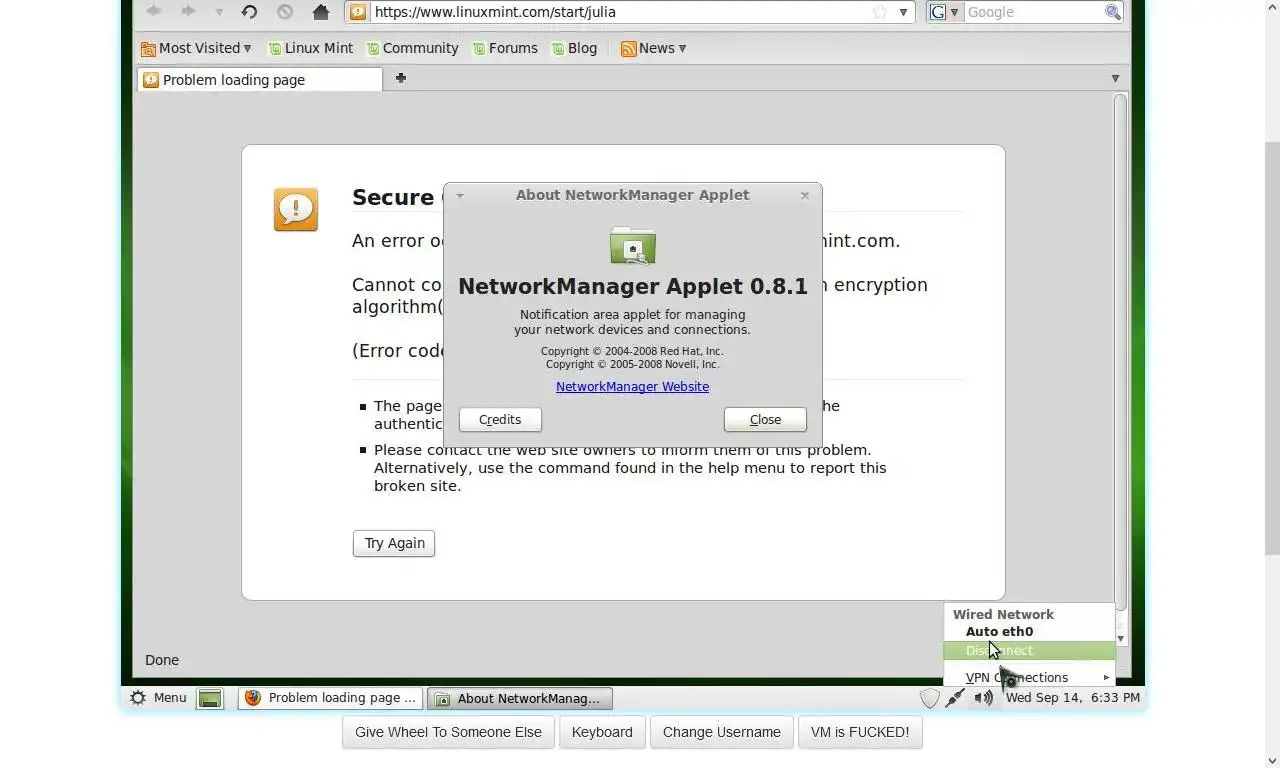Open the Linux Mint bookmark
Viewport: 1280px width, 768px height.
pos(310,48)
